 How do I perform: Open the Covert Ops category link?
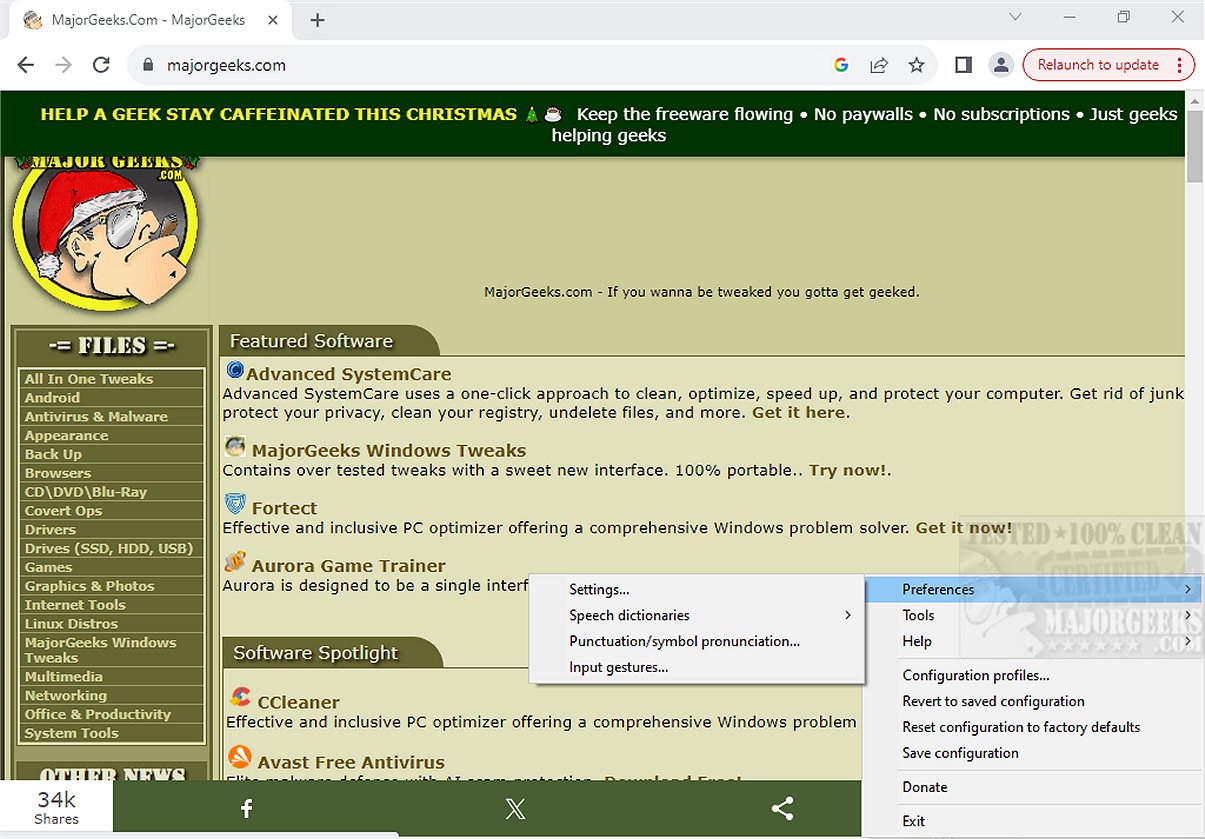[63, 511]
